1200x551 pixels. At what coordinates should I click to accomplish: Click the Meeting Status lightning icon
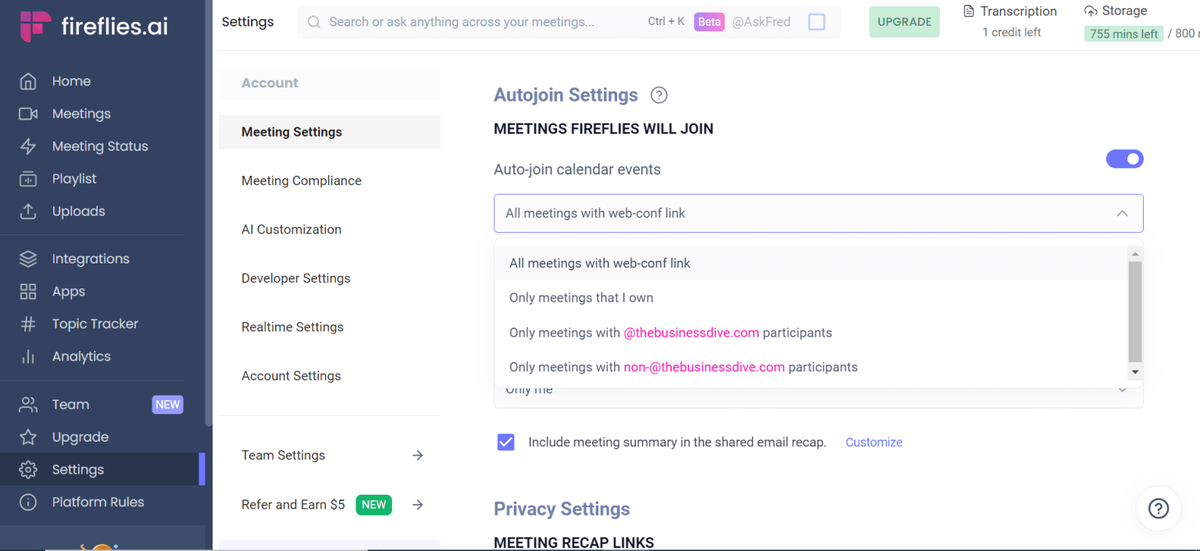click(x=28, y=146)
